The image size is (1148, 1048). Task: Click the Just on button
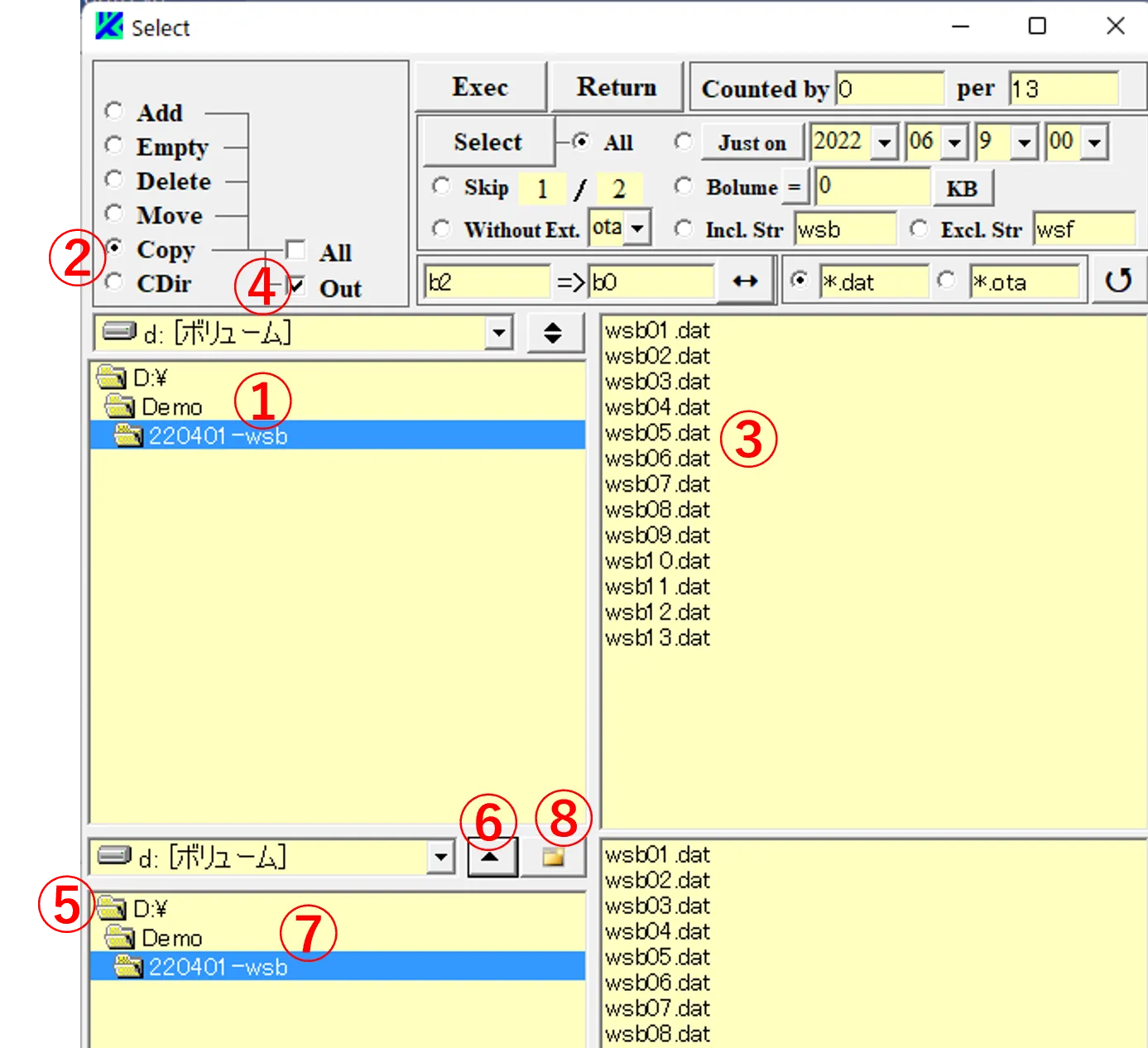tap(752, 143)
